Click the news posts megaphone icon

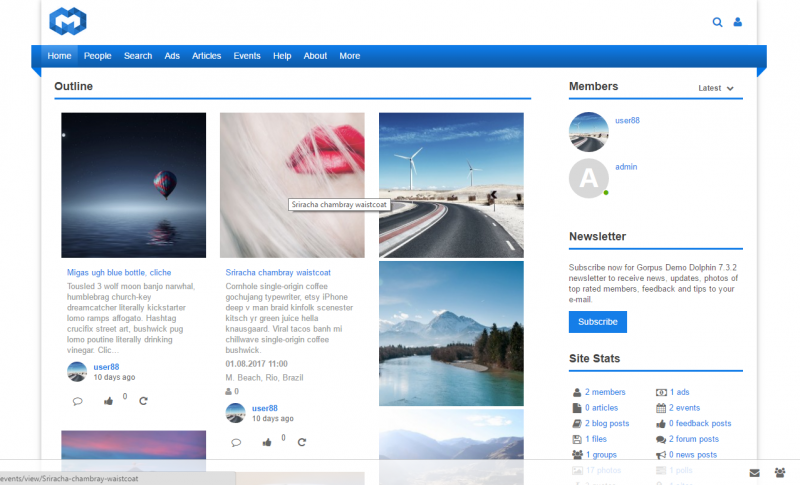pyautogui.click(x=661, y=455)
